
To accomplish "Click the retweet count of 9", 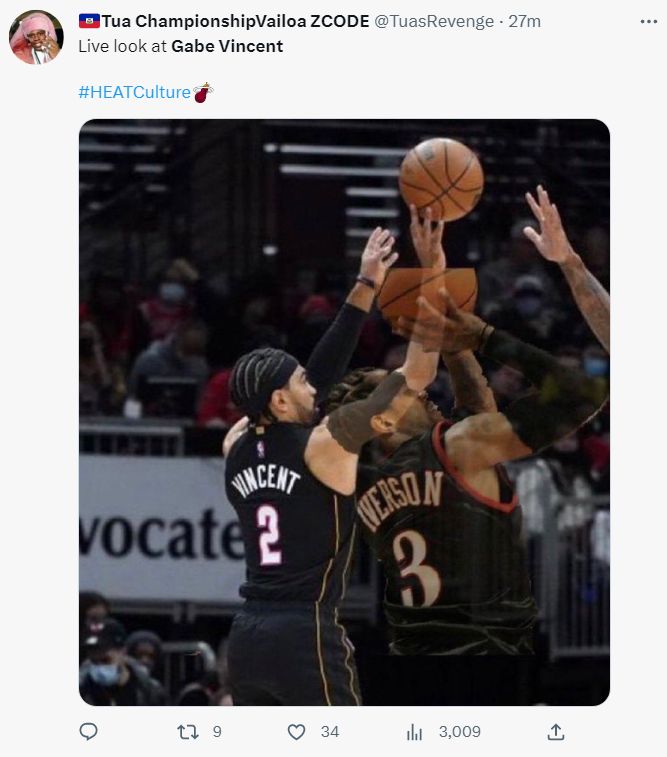I will coord(217,732).
